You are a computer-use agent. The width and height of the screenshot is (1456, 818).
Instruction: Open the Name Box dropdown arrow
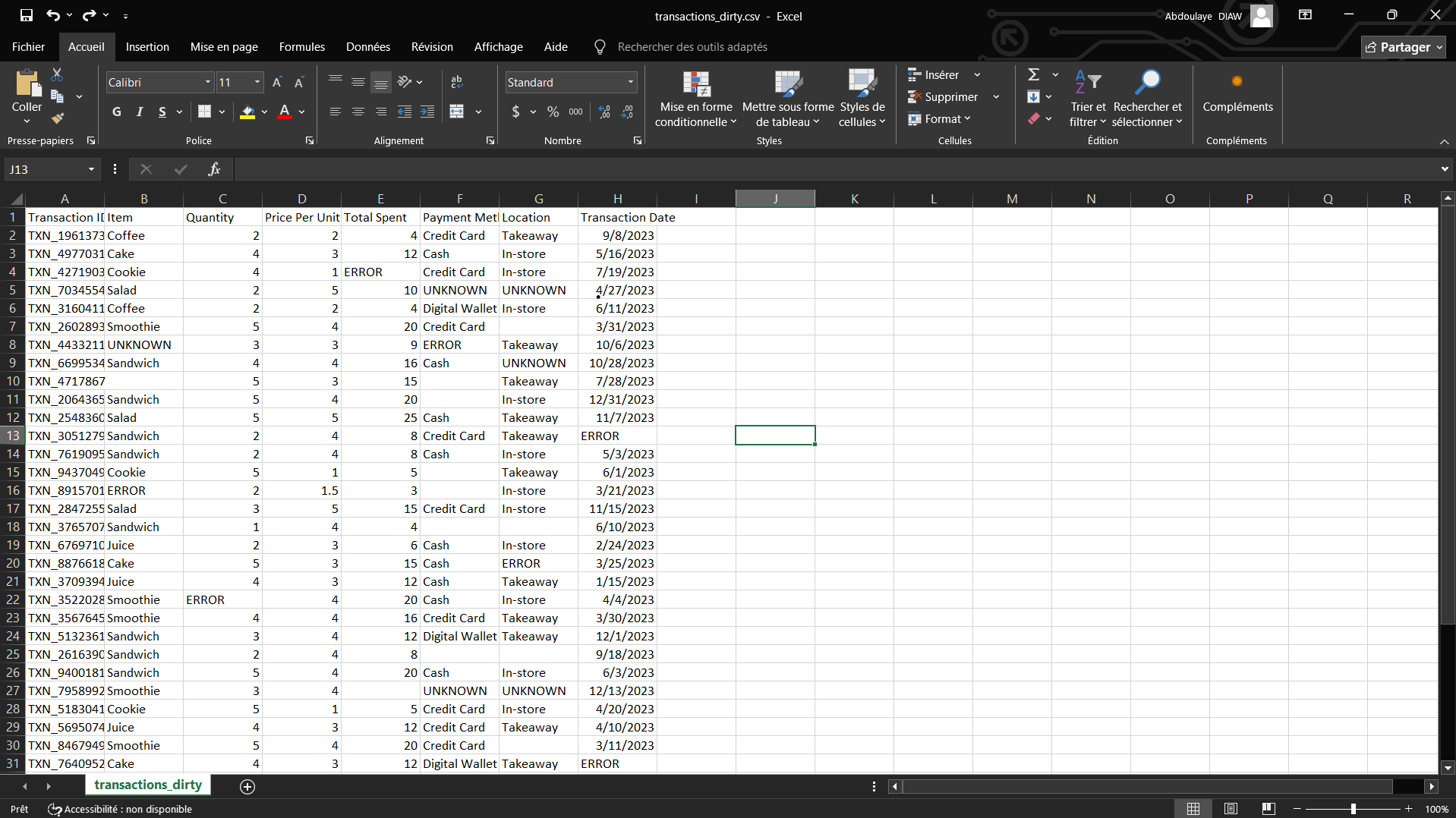91,169
